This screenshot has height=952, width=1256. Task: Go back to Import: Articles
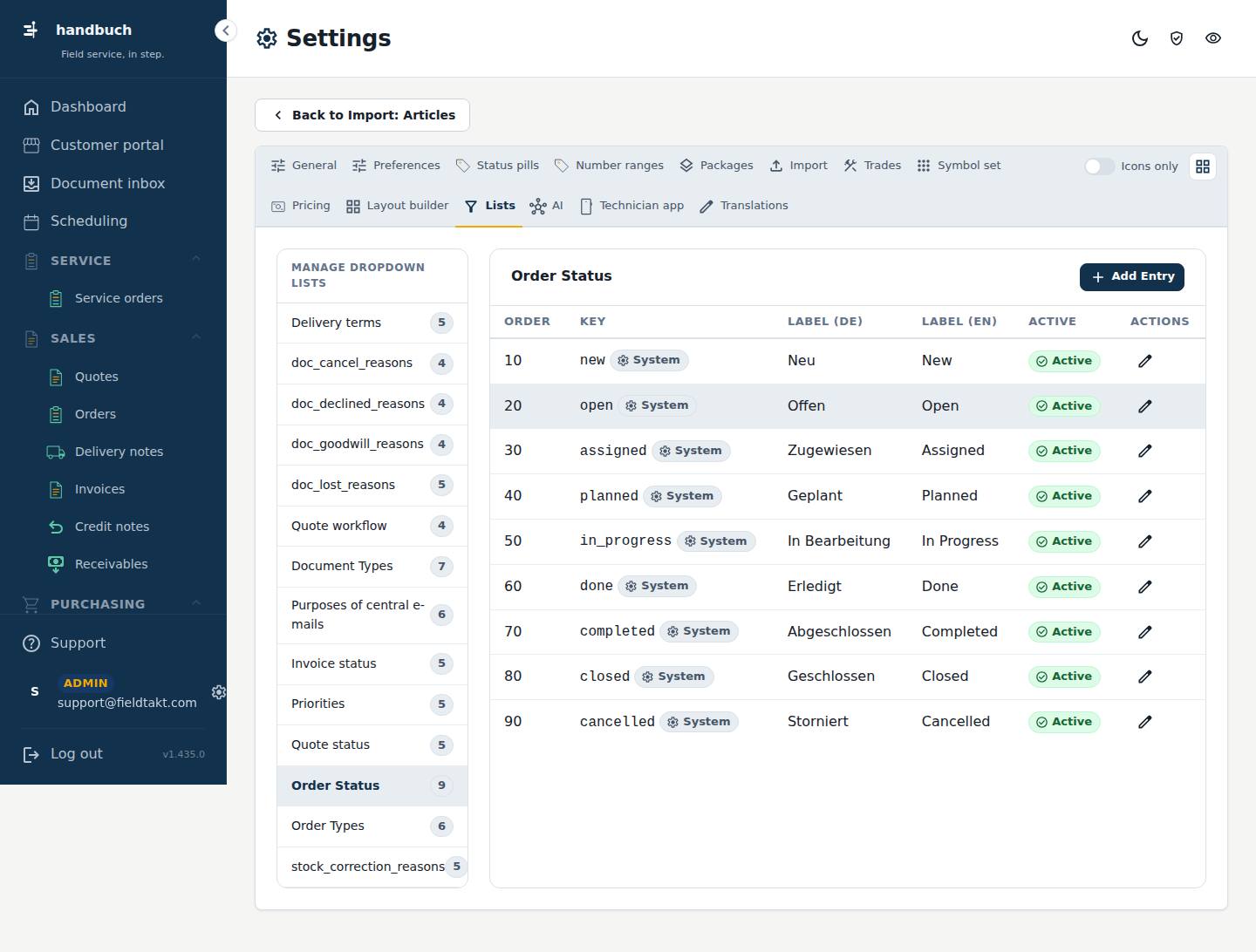pyautogui.click(x=362, y=115)
